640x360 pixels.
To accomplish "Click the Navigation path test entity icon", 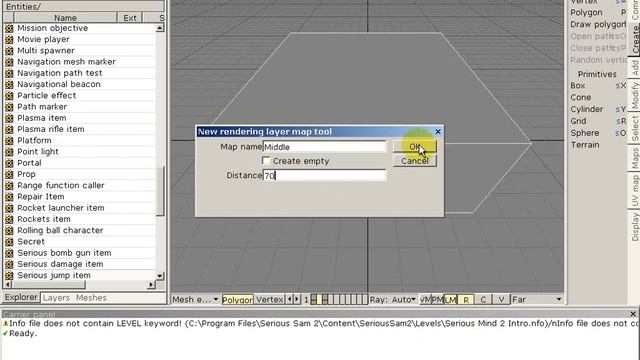I will point(9,73).
